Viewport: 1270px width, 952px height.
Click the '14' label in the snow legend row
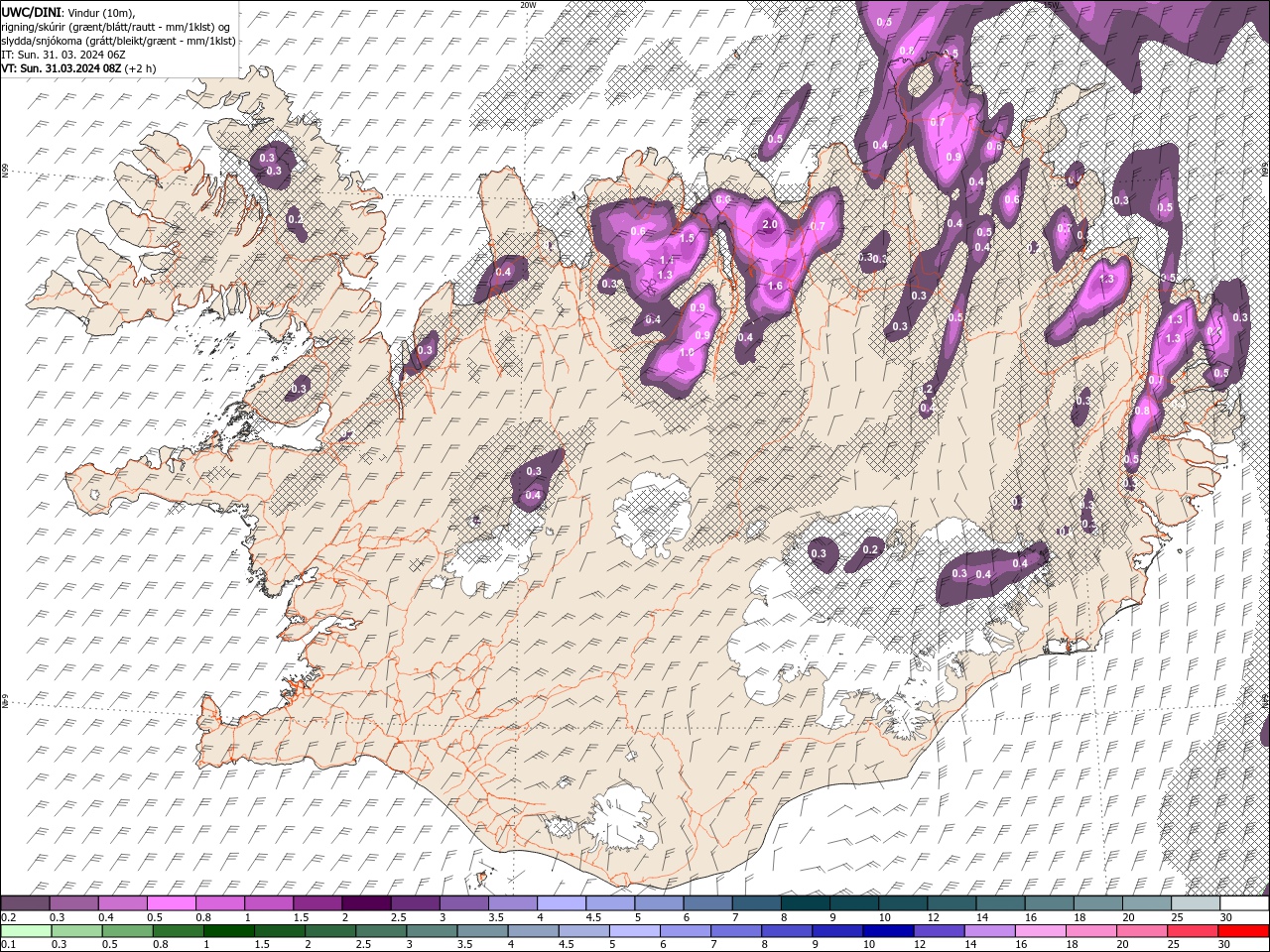coord(982,917)
